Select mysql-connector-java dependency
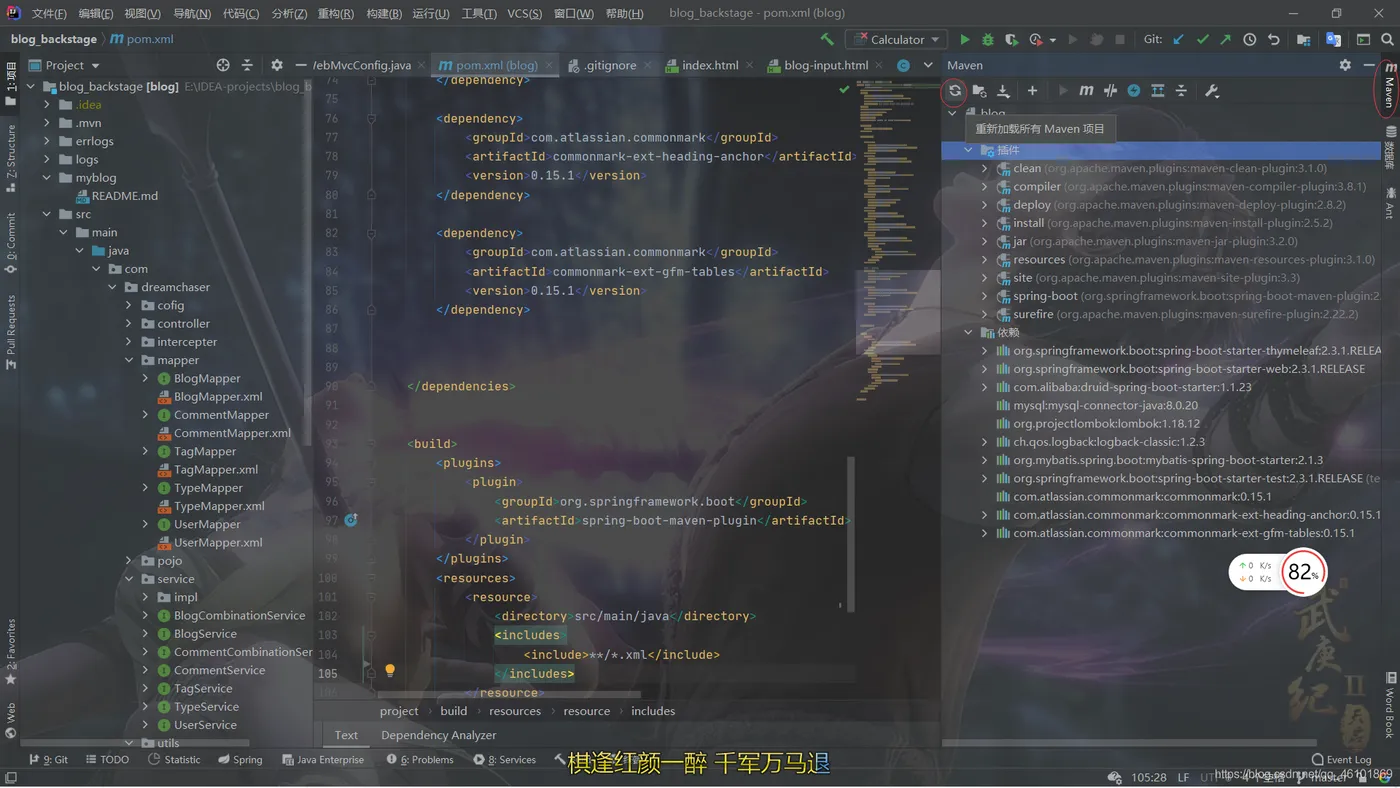 tap(1105, 406)
